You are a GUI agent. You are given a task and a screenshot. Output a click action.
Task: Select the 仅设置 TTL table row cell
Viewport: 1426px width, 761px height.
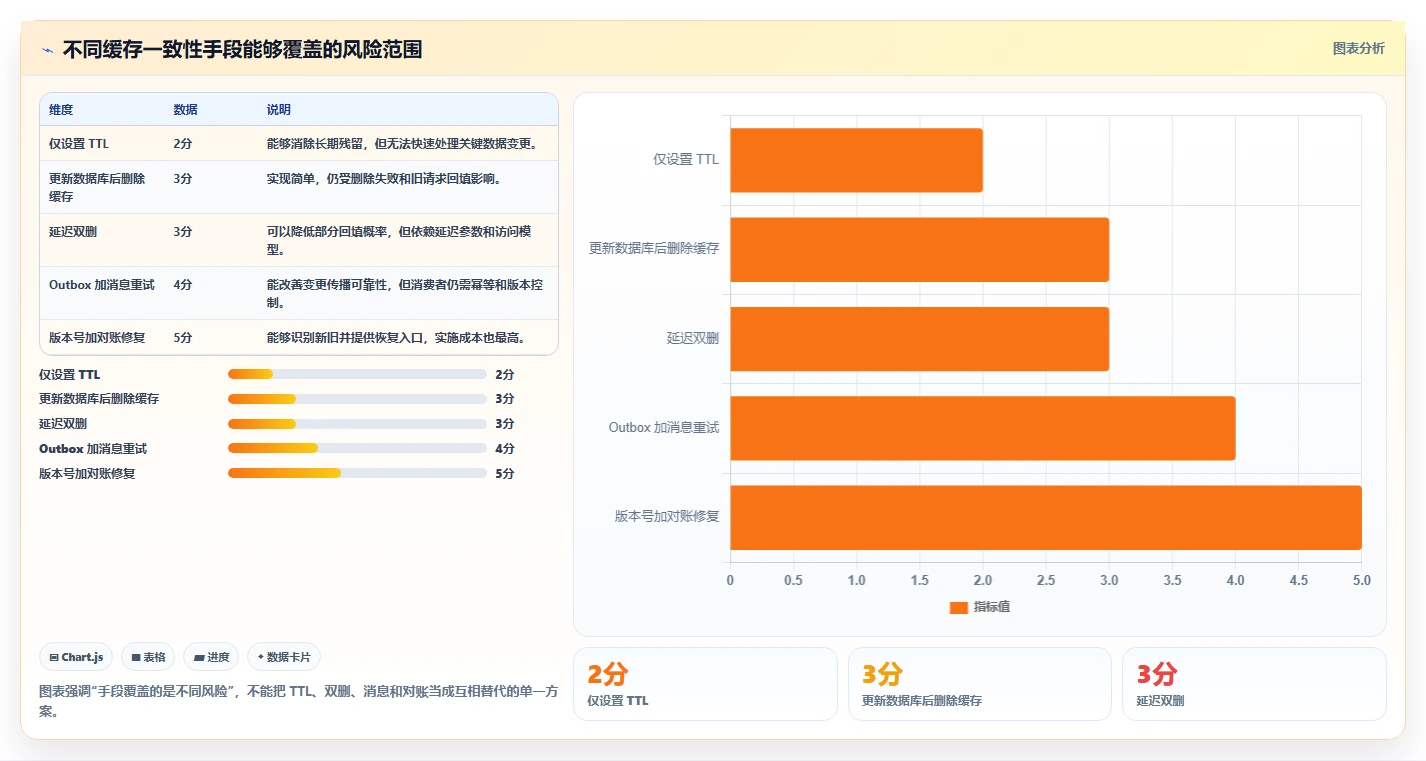[79, 143]
